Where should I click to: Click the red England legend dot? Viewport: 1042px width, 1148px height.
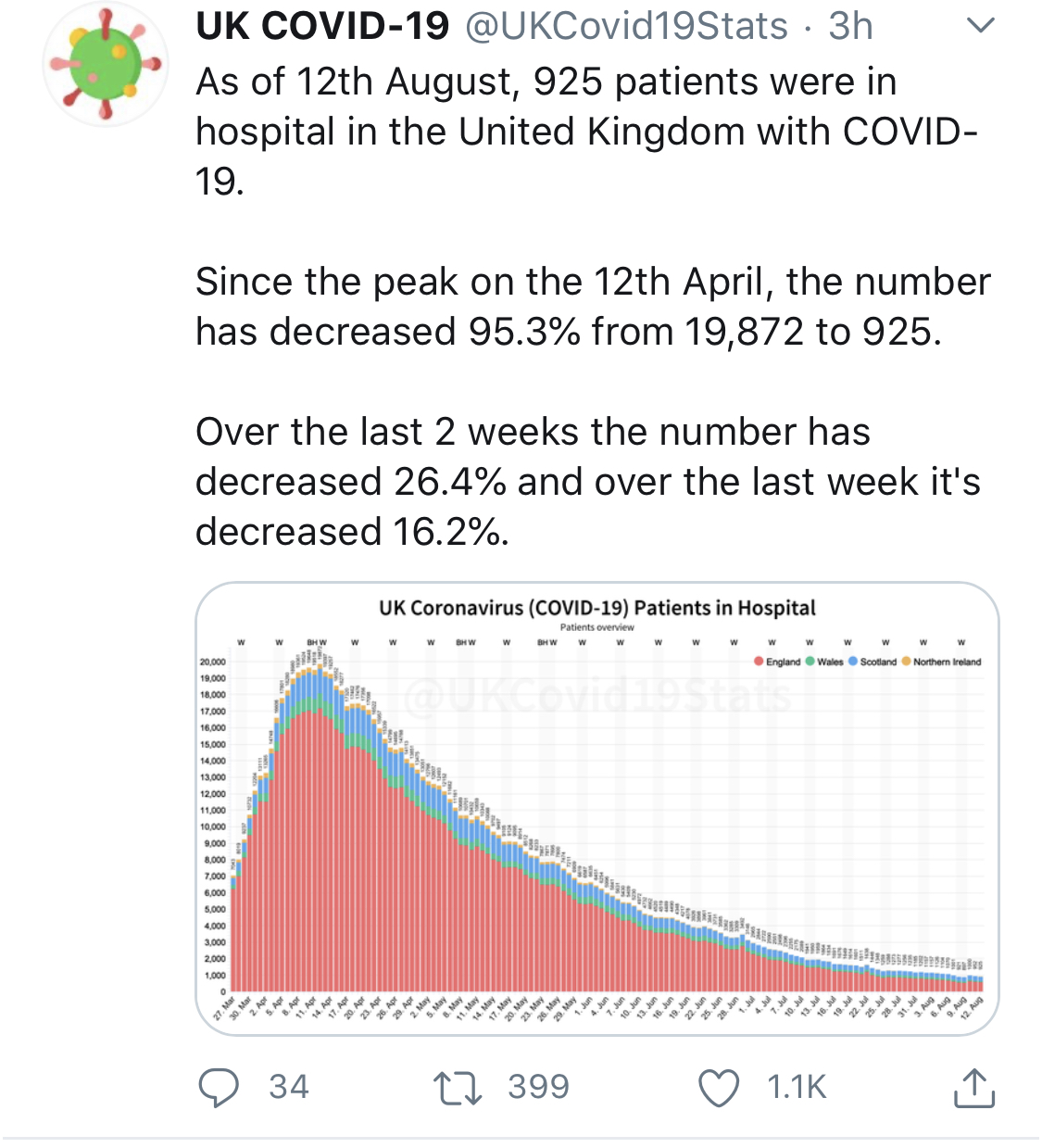coord(759,662)
